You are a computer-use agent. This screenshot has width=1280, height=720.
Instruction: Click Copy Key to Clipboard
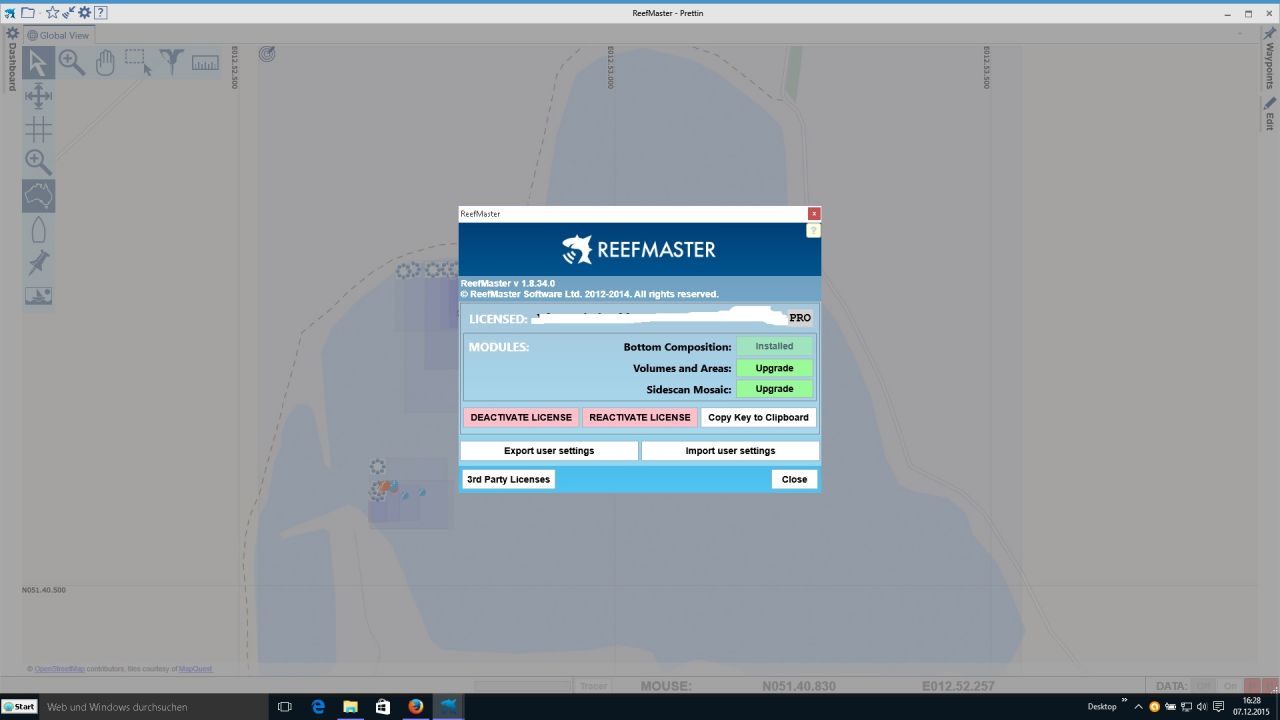tap(758, 417)
